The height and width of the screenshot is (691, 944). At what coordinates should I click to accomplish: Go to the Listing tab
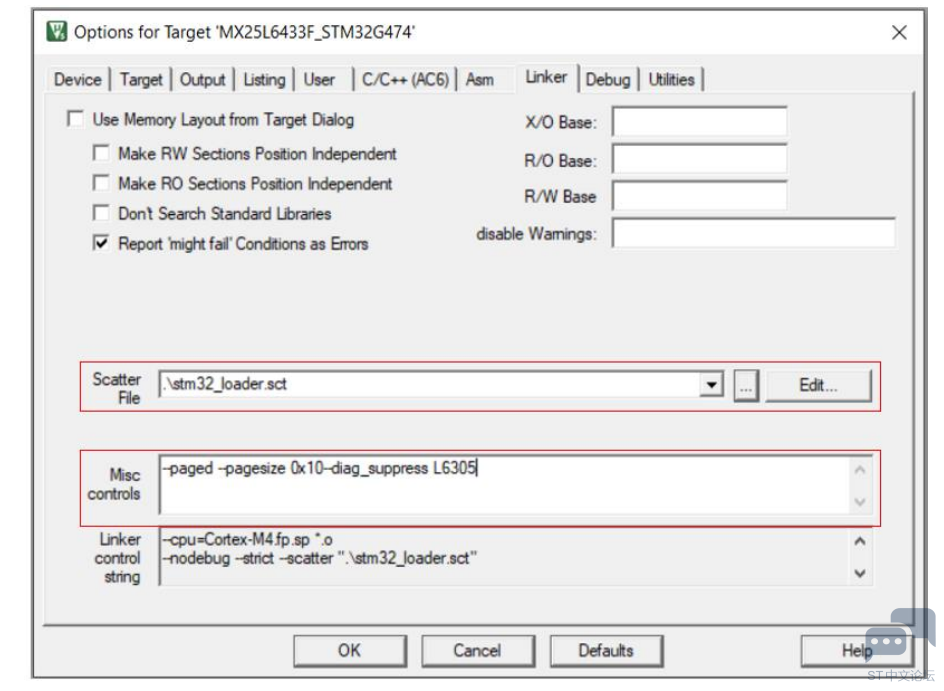tap(264, 79)
